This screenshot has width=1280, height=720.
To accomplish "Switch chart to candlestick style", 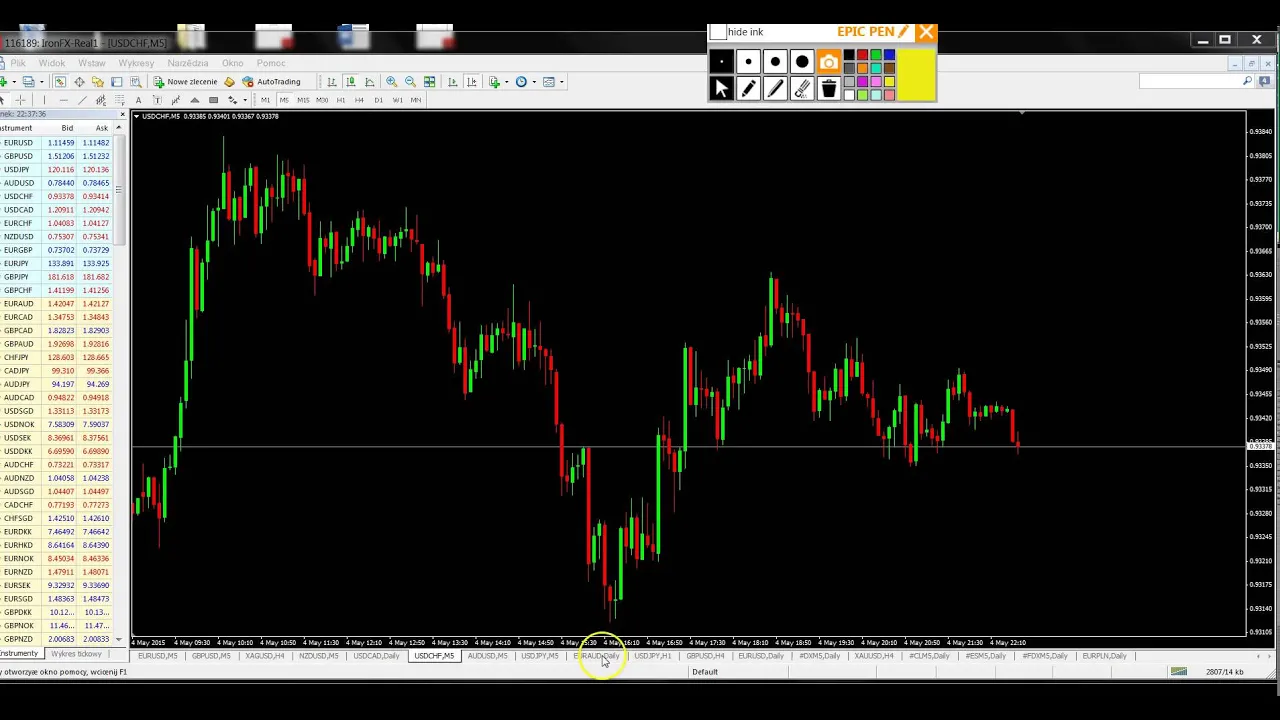I will (x=351, y=82).
